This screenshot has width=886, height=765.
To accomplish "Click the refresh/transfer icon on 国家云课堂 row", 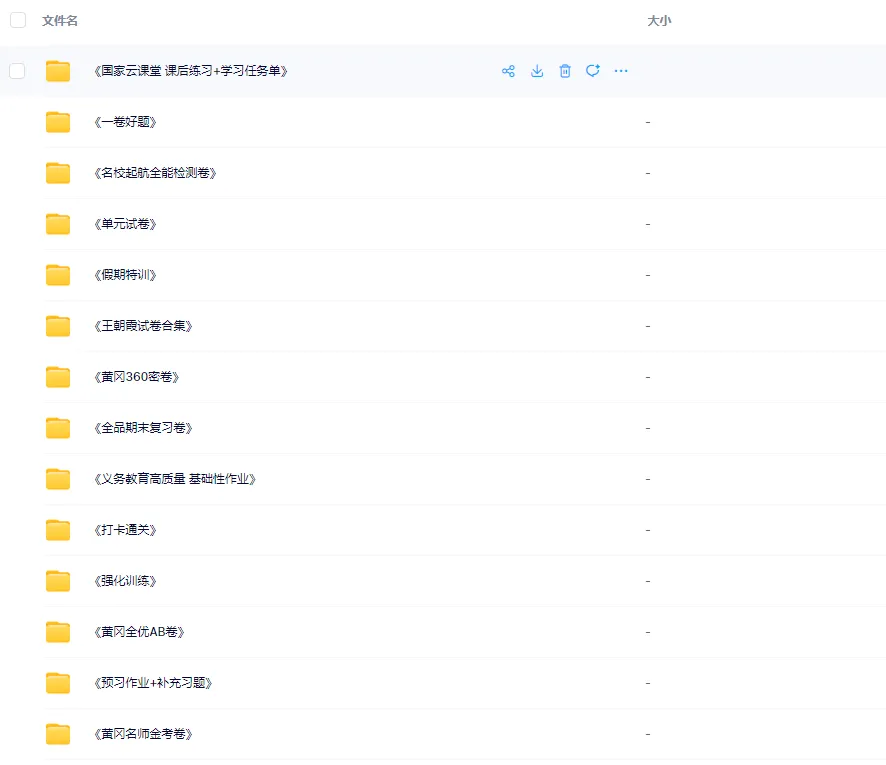I will [593, 71].
